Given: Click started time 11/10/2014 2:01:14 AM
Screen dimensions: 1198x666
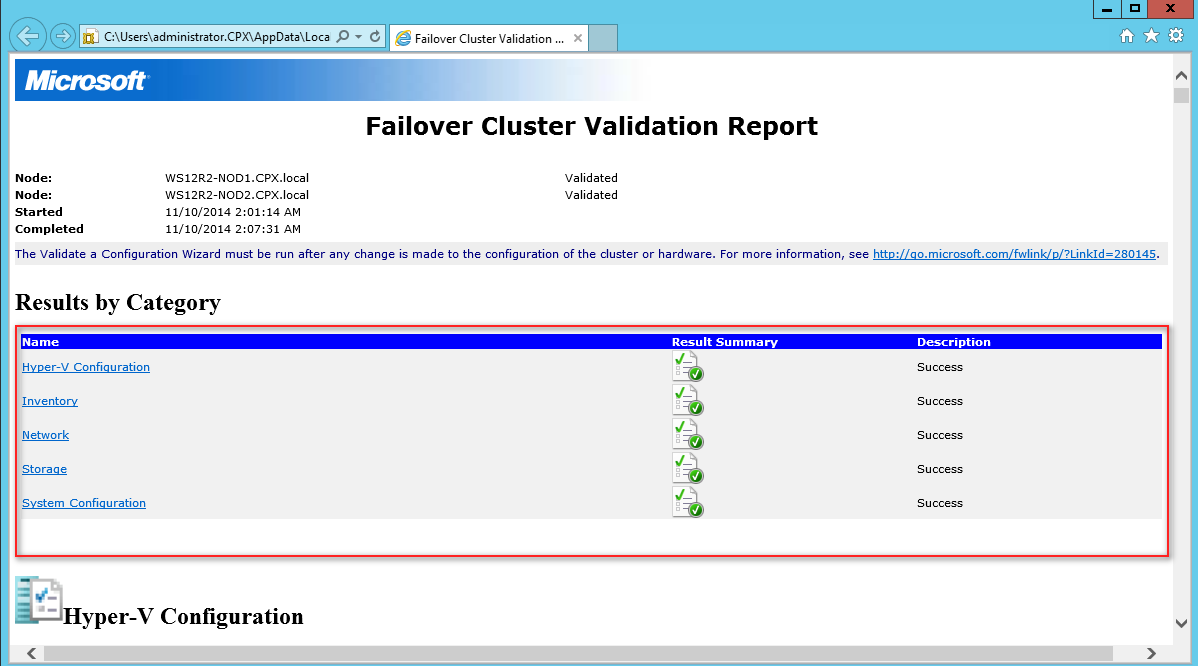Looking at the screenshot, I should pyautogui.click(x=233, y=212).
